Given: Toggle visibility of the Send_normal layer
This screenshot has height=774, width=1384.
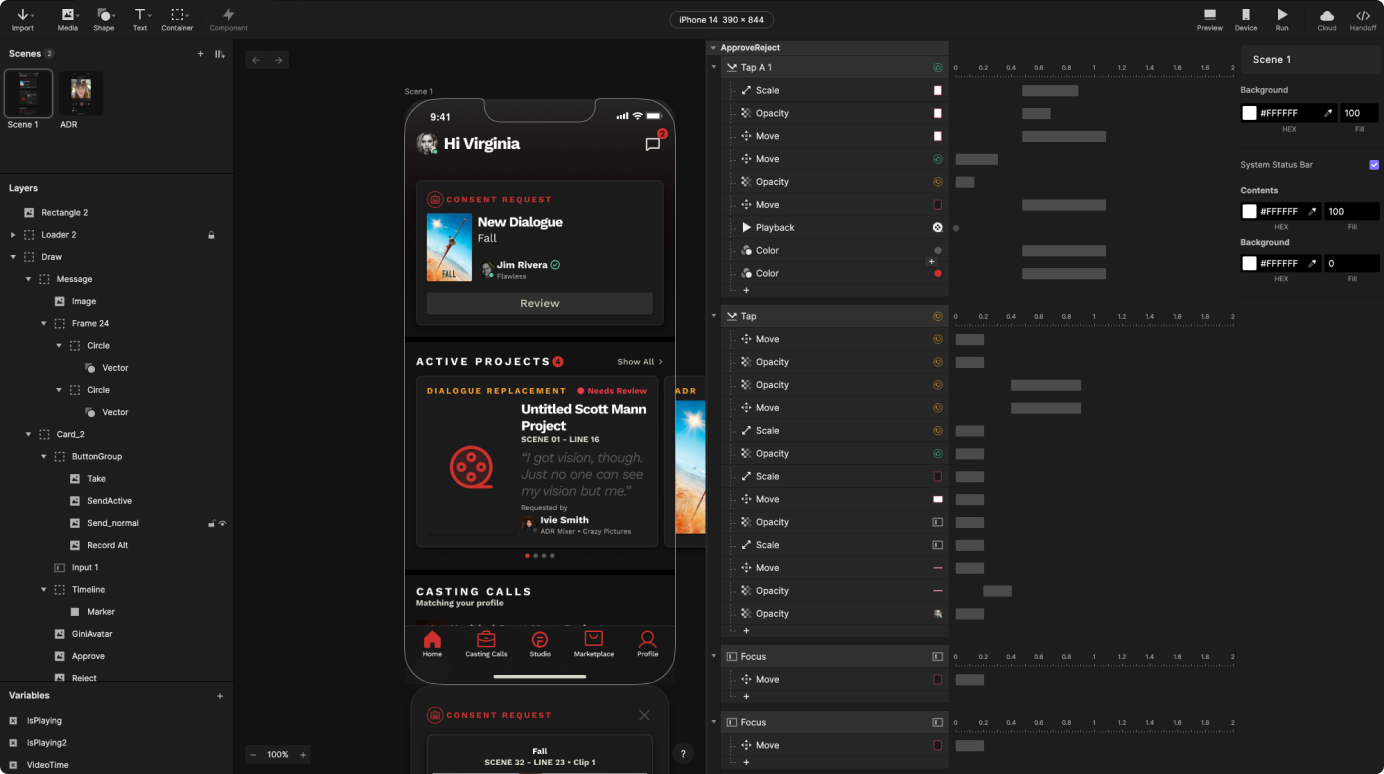Looking at the screenshot, I should pyautogui.click(x=222, y=523).
